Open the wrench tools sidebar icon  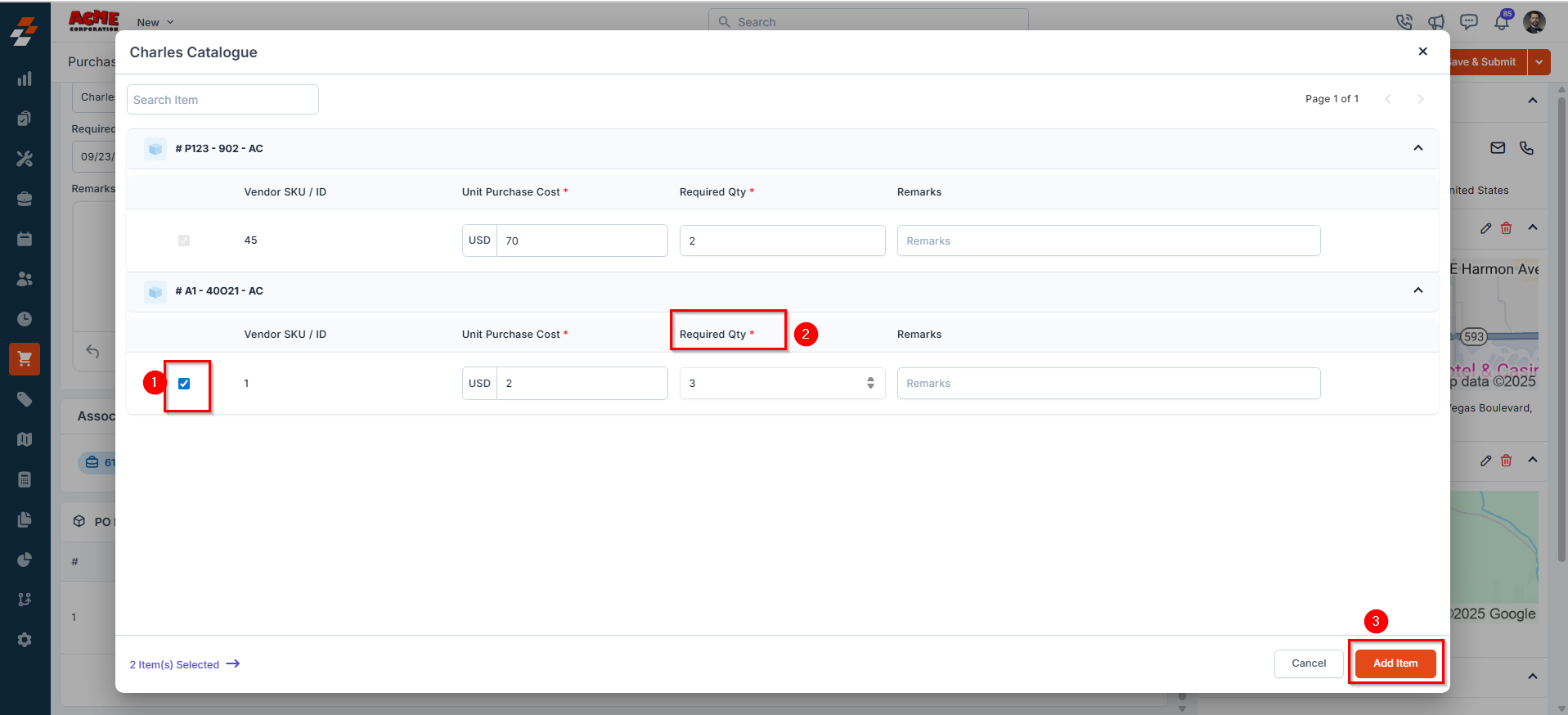(x=25, y=159)
